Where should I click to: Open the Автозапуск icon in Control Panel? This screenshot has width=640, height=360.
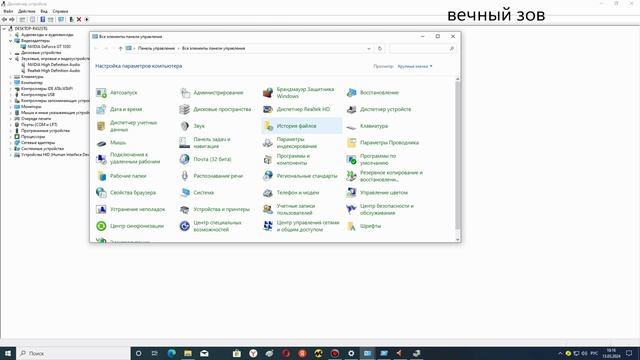click(117, 93)
